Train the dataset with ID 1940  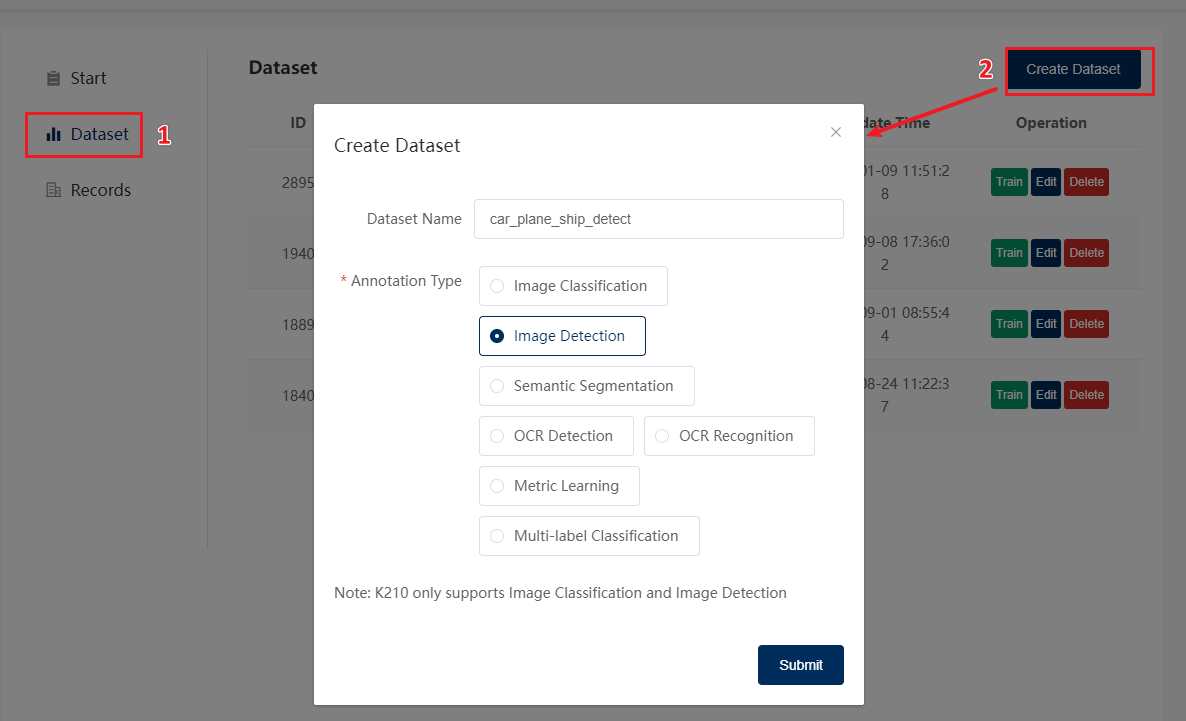click(x=1009, y=253)
